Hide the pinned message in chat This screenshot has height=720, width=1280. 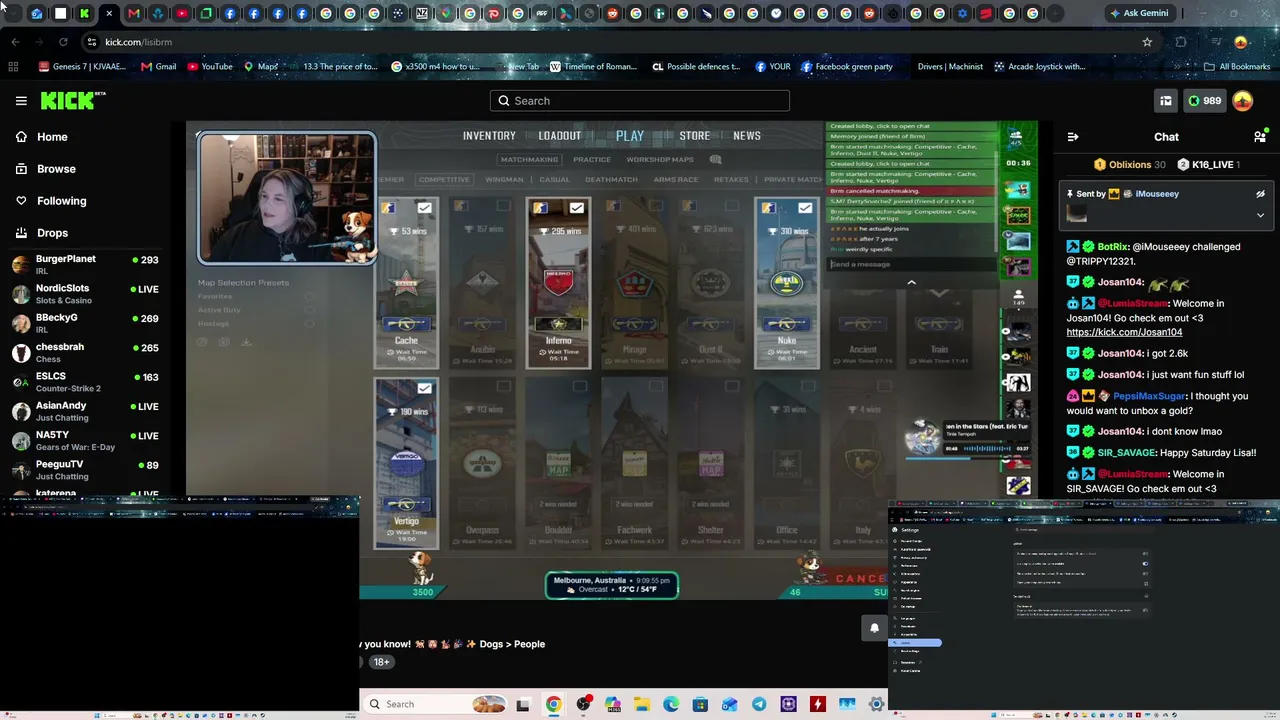[x=1260, y=194]
